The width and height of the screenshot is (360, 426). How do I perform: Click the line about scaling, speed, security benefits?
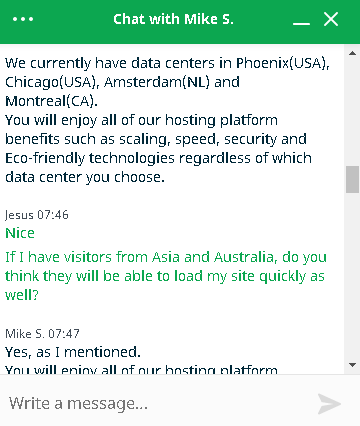[x=156, y=139]
